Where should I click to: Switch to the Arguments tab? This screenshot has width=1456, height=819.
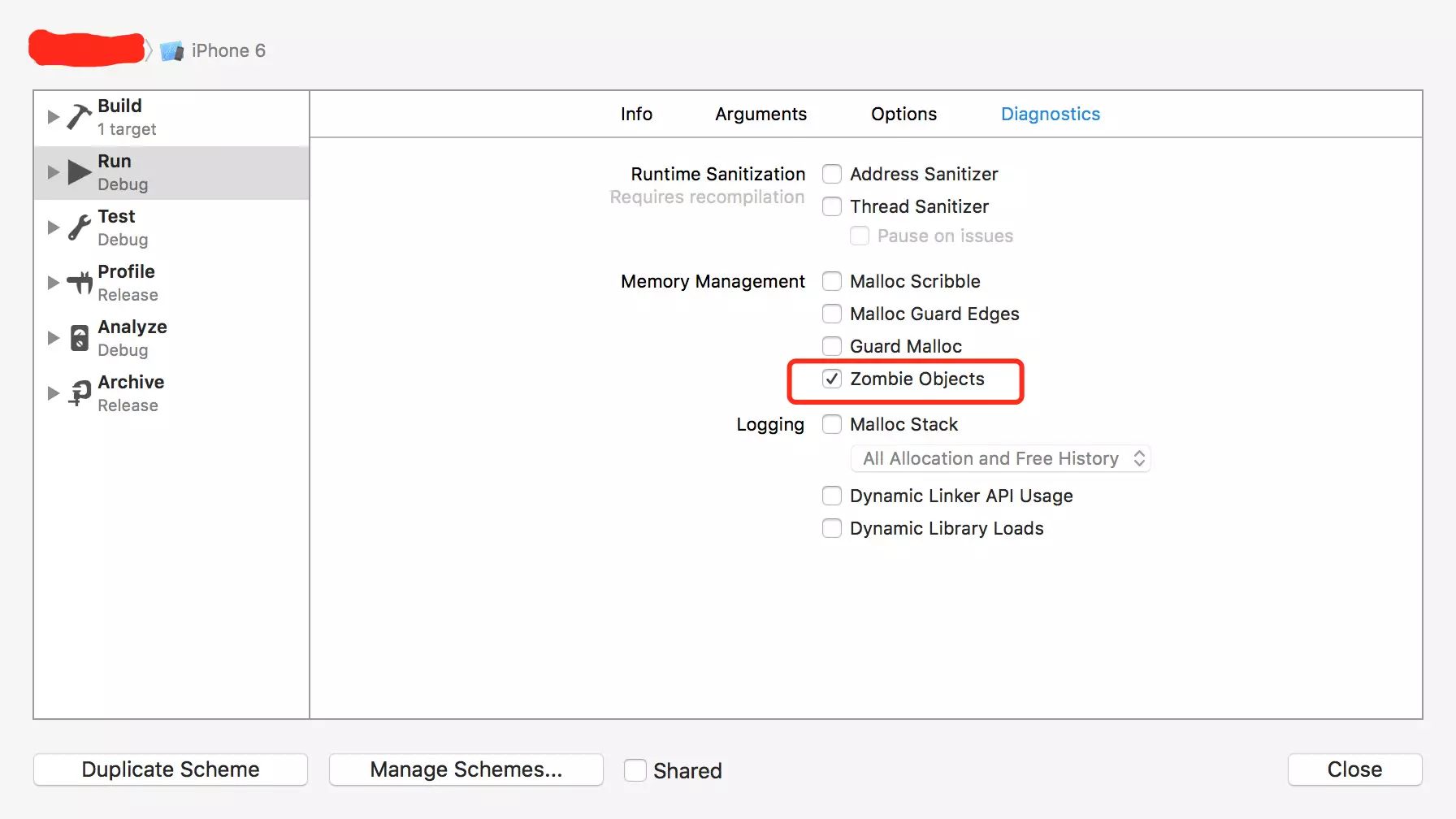pyautogui.click(x=760, y=114)
